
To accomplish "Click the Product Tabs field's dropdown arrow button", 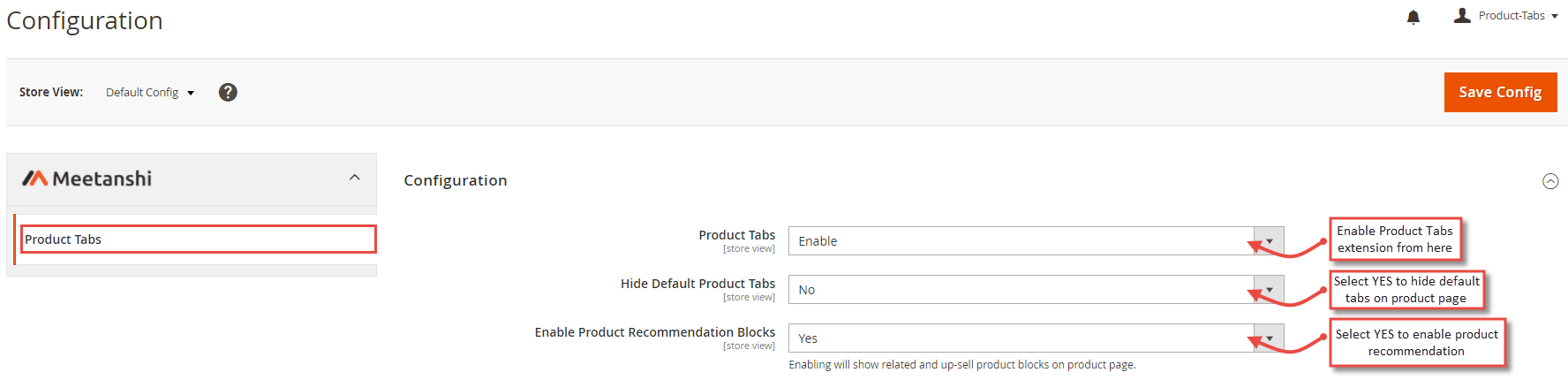I will tap(1270, 241).
